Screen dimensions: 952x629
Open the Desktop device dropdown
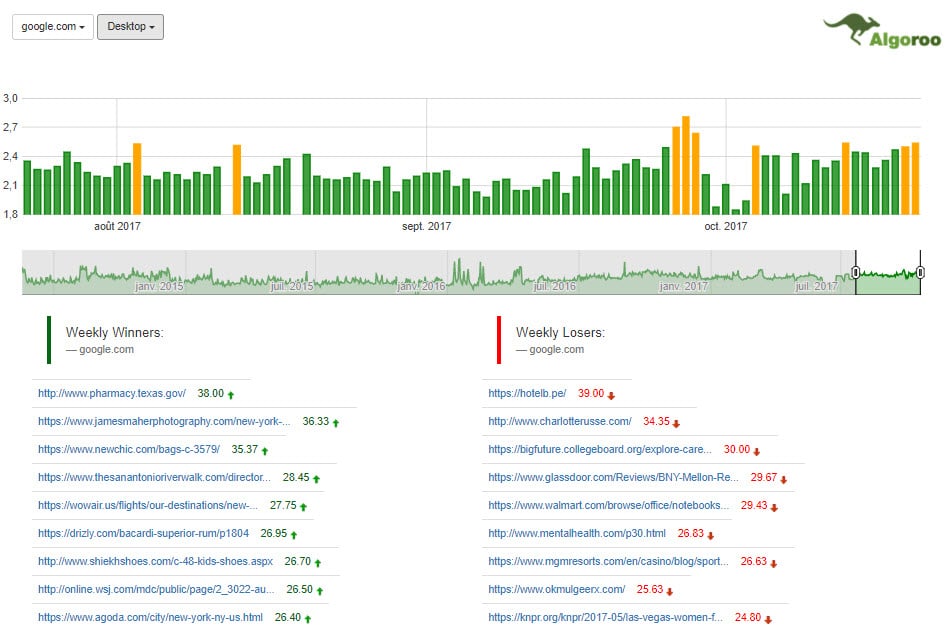coord(131,27)
